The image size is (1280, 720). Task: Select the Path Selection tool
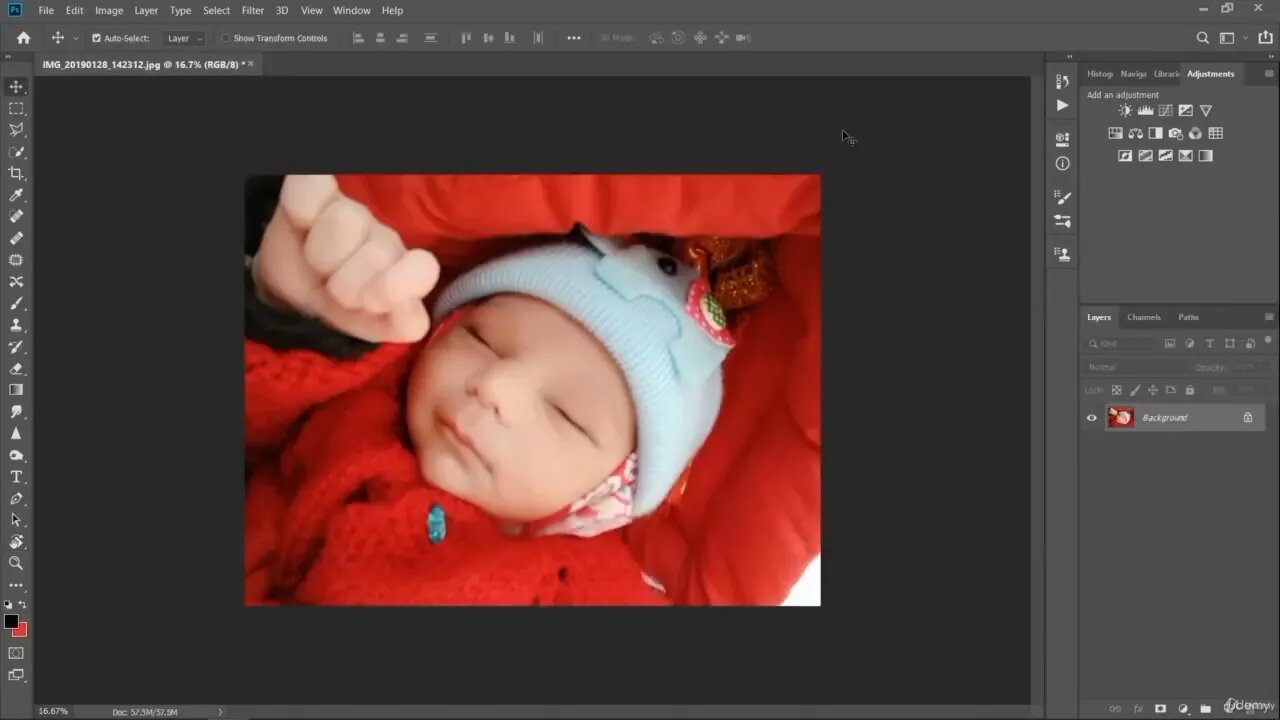pyautogui.click(x=16, y=520)
